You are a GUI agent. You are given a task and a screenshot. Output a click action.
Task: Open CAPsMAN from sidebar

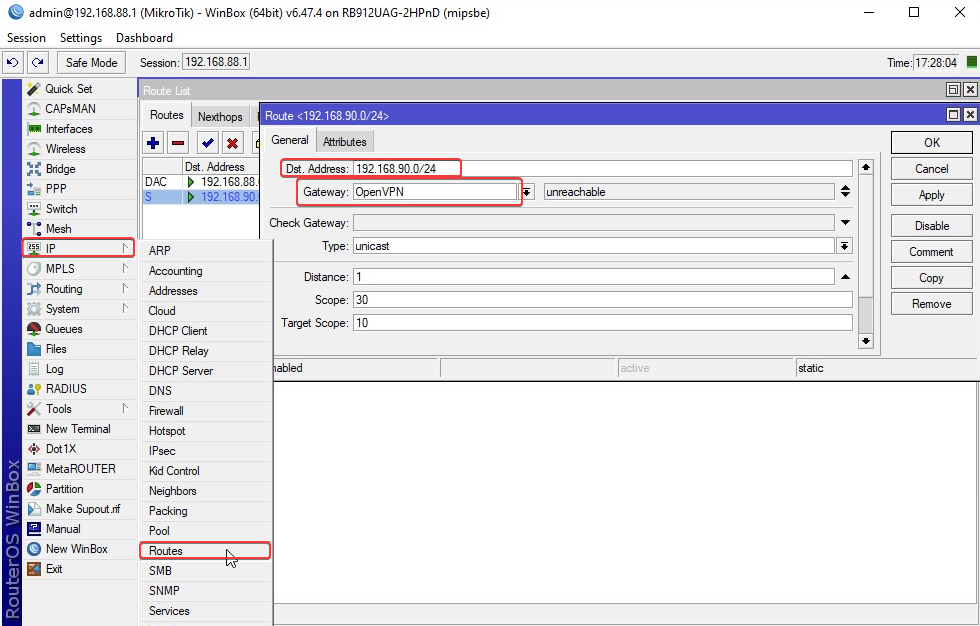(x=79, y=109)
